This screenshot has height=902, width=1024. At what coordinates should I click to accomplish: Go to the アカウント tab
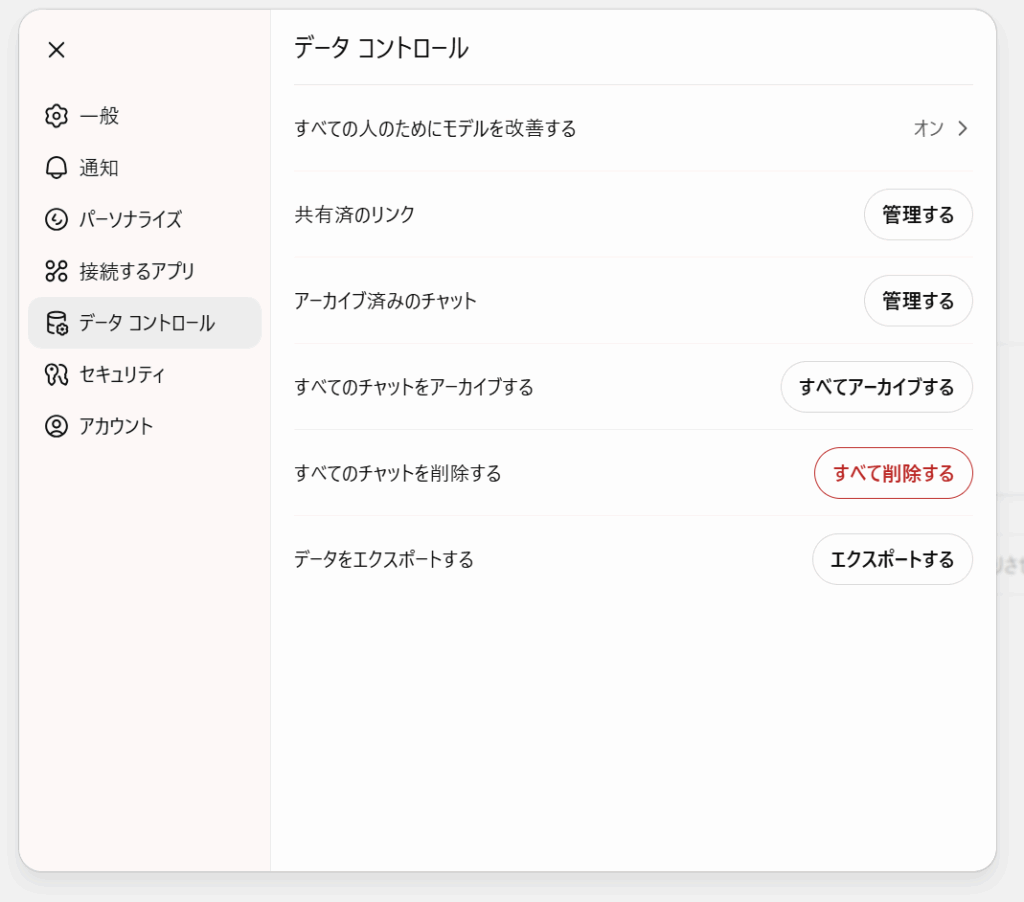(x=144, y=426)
